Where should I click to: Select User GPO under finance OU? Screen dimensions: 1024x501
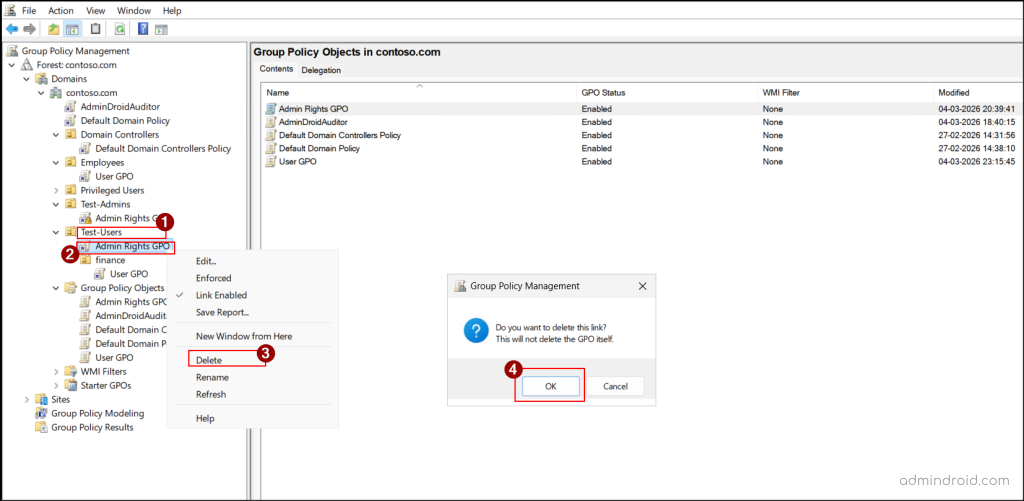click(129, 274)
